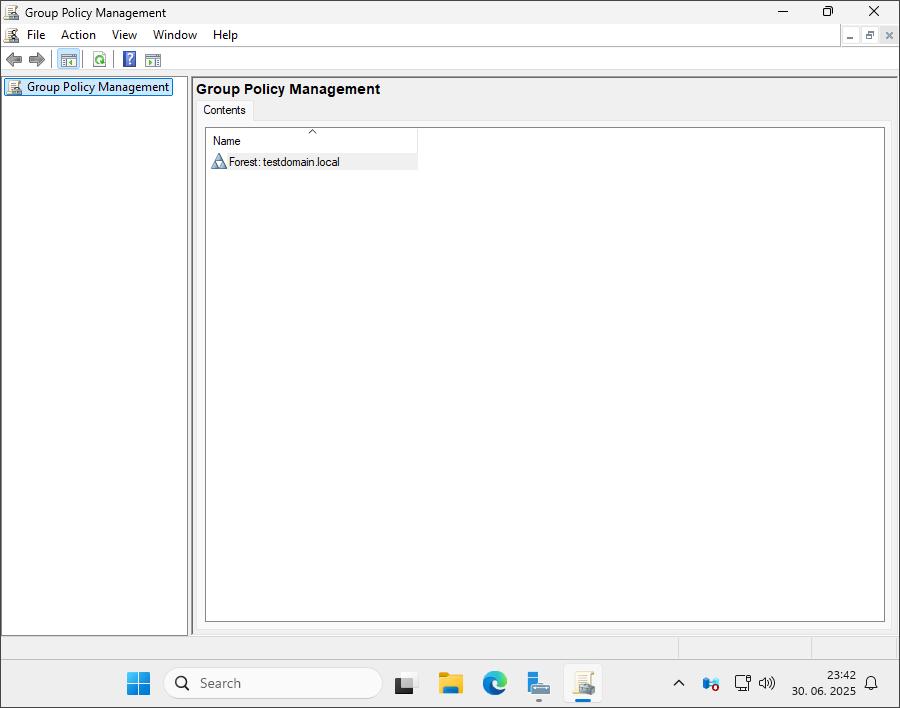Sort by the Name column header
This screenshot has width=900, height=708.
point(313,141)
